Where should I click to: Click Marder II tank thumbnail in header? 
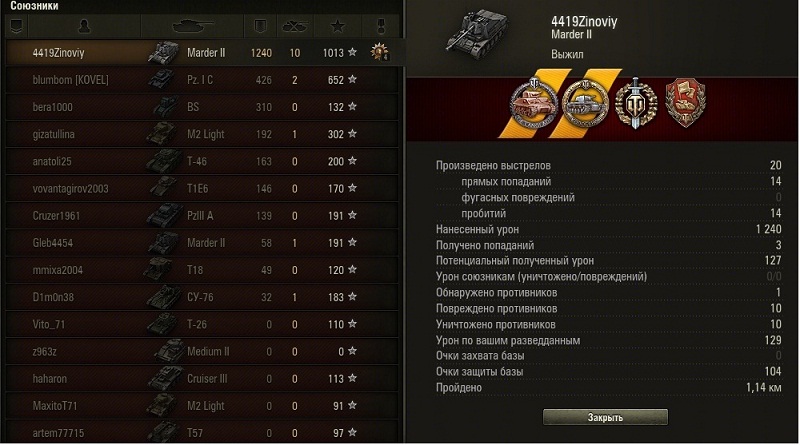[477, 35]
